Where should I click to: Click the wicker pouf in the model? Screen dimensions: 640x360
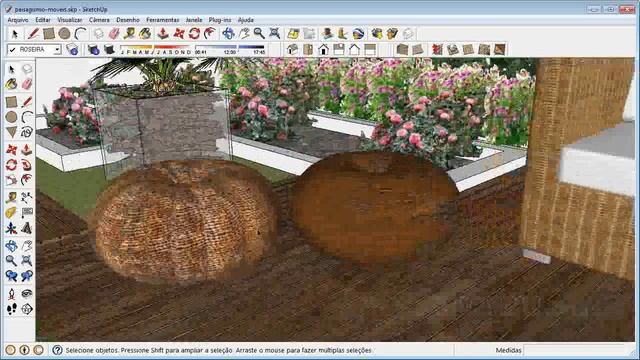coord(184,220)
